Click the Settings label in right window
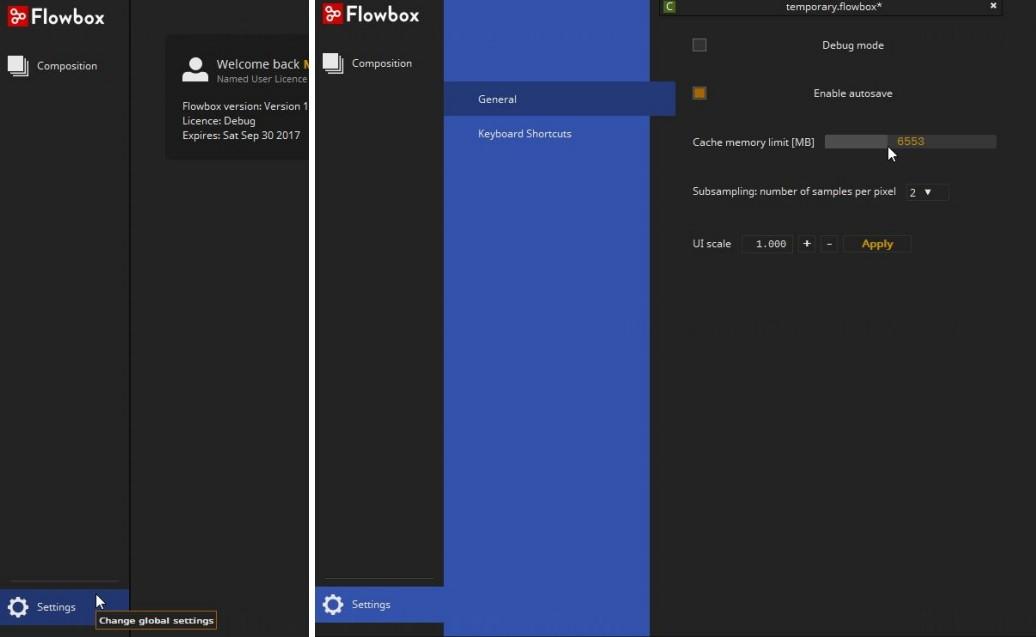1036x637 pixels. 371,604
